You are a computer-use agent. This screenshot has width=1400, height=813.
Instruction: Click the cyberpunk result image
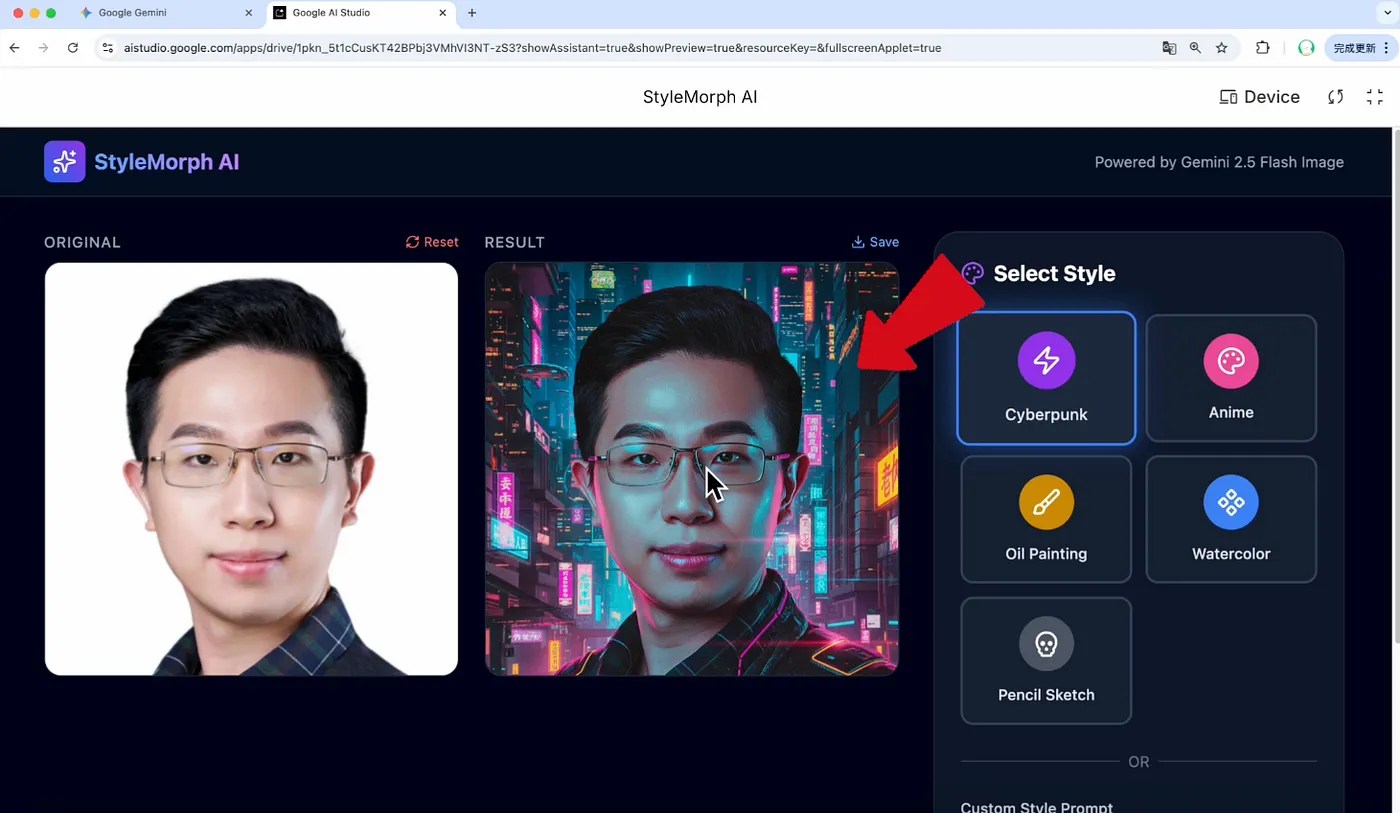click(692, 469)
